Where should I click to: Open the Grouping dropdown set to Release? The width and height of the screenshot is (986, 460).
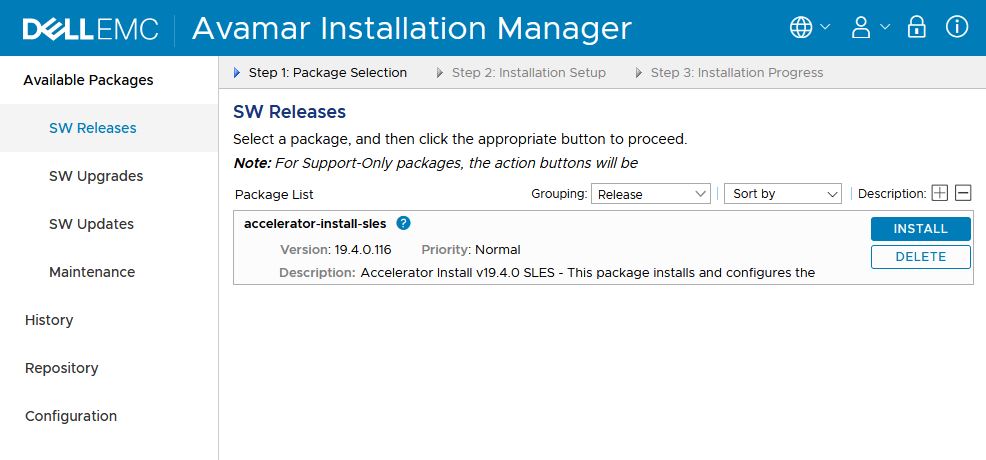[x=650, y=194]
